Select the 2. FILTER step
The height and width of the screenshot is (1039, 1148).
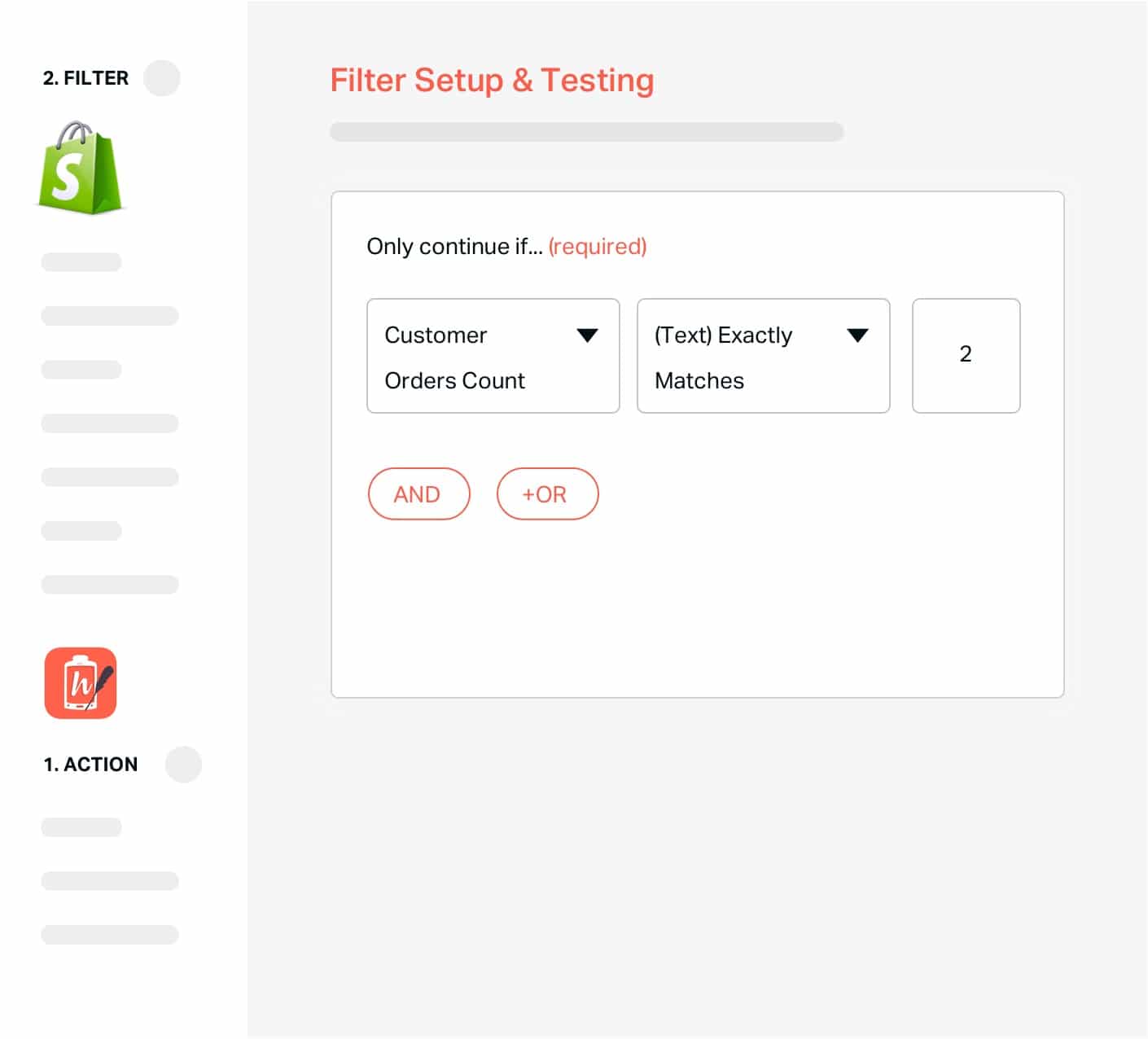(85, 78)
